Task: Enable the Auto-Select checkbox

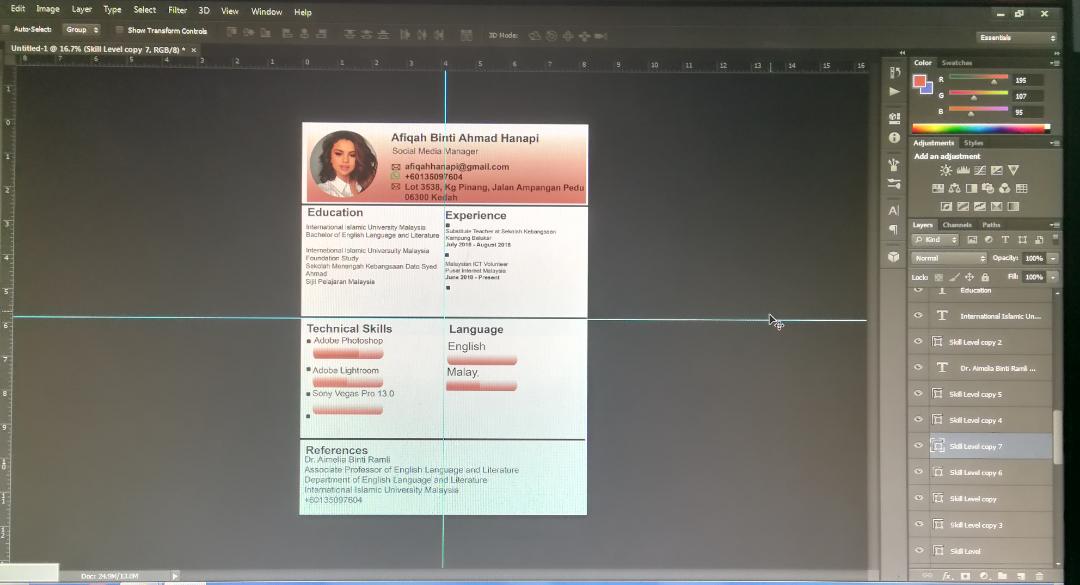Action: point(7,30)
